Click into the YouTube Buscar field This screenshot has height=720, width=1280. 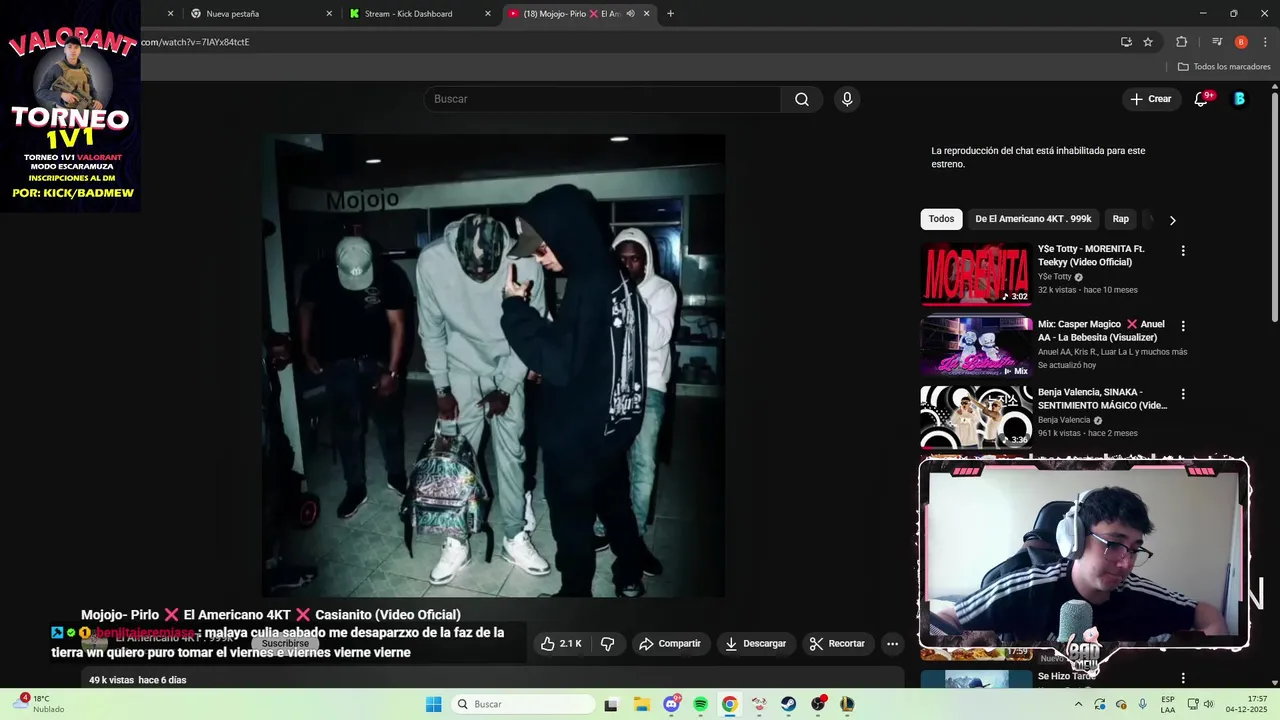603,99
